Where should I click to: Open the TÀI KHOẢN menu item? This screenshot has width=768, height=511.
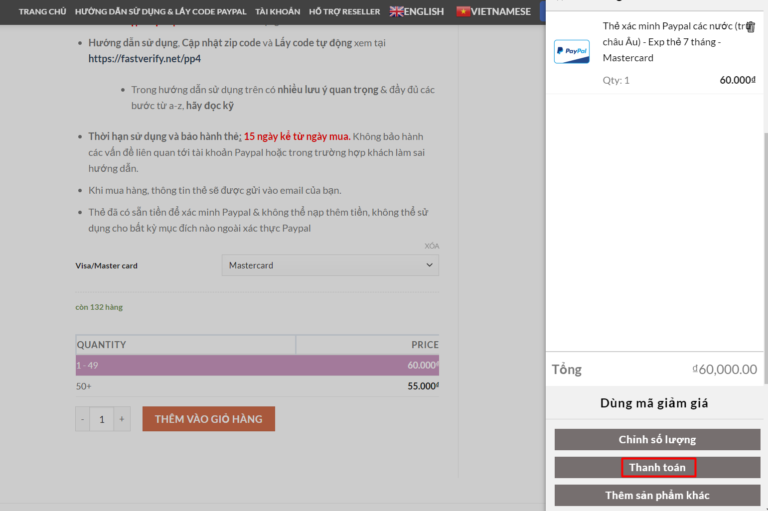277,11
